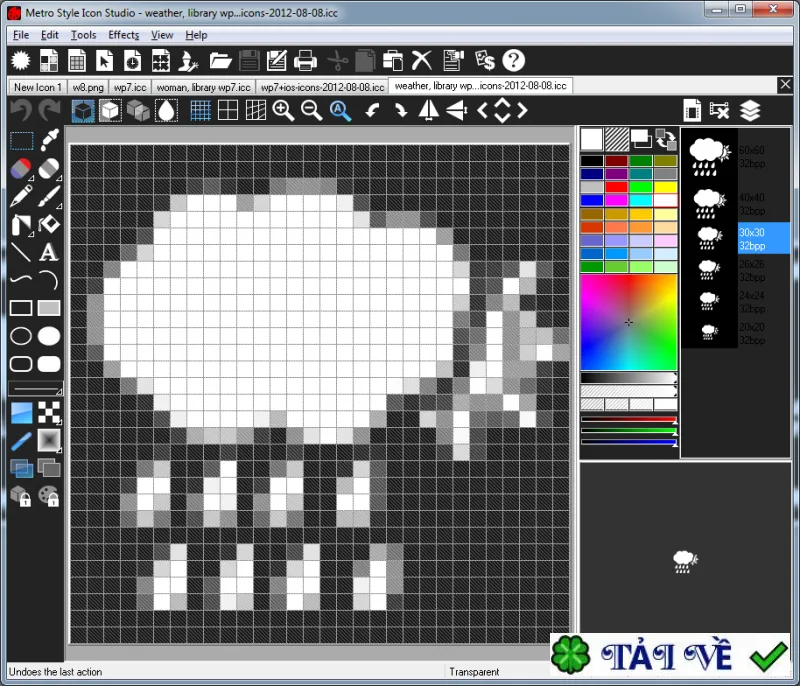Switch to the wp7.icc tab
Image resolution: width=800 pixels, height=686 pixels.
[130, 87]
